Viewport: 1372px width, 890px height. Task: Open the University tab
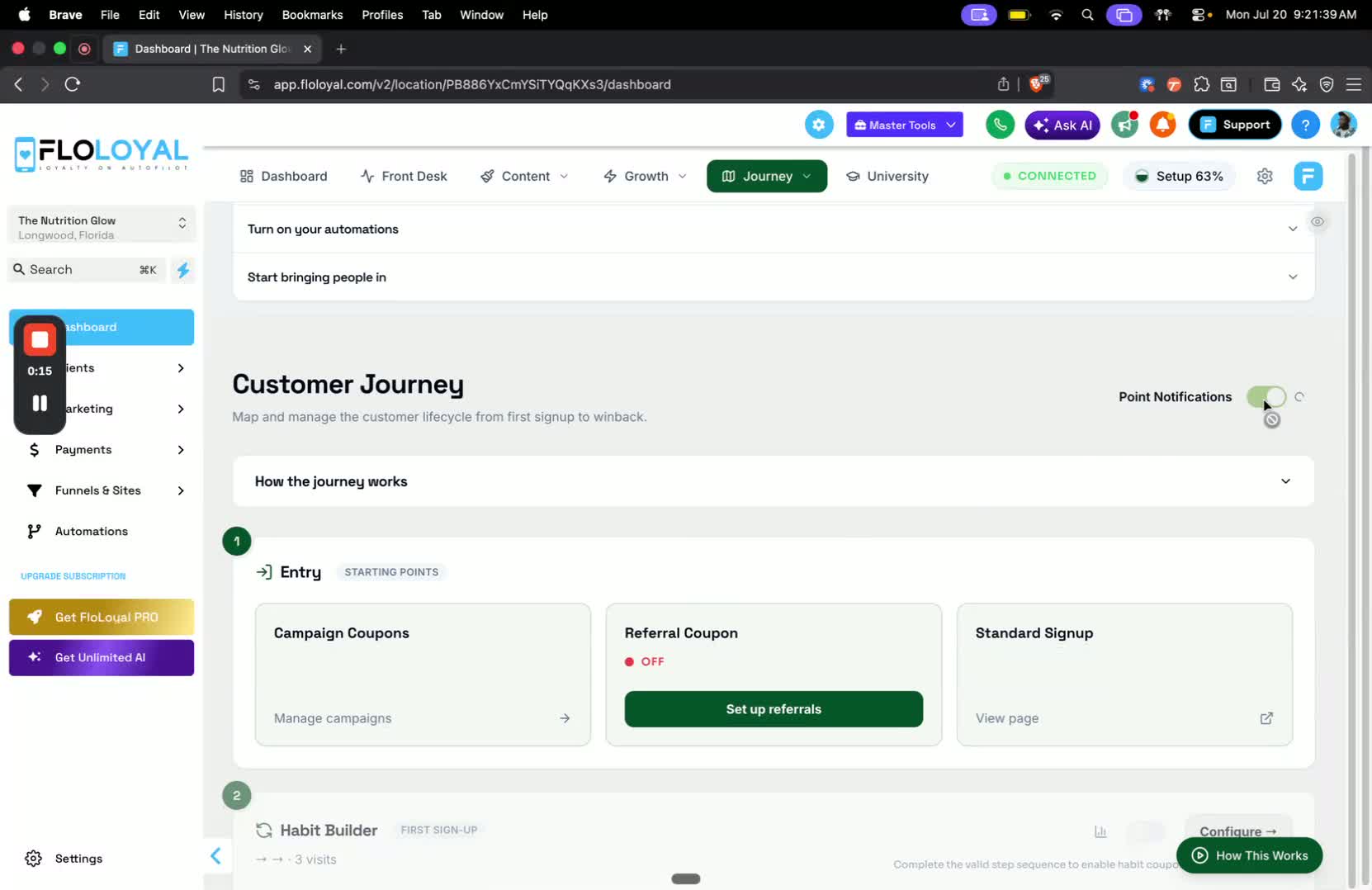point(887,176)
